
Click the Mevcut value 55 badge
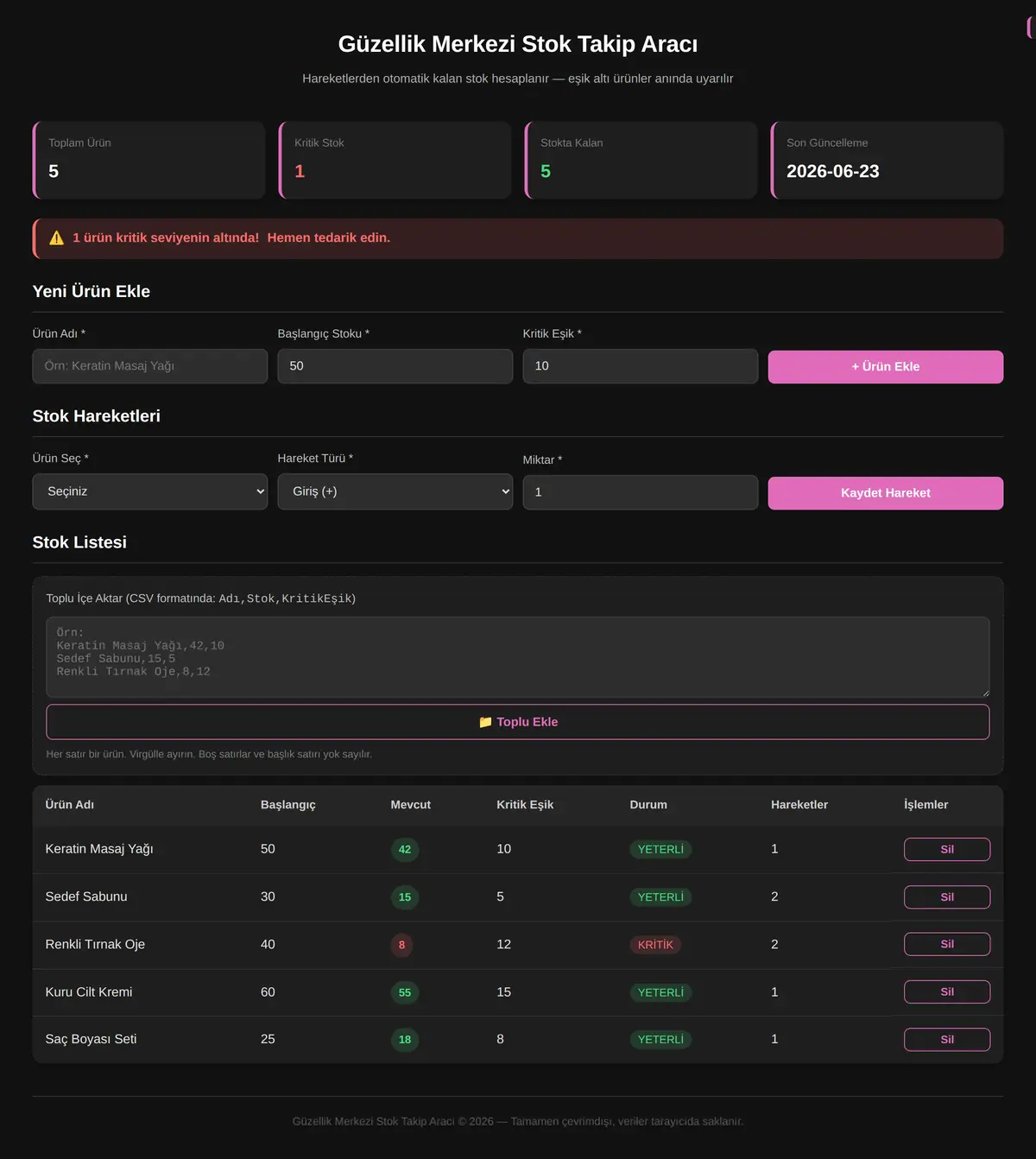tap(405, 992)
